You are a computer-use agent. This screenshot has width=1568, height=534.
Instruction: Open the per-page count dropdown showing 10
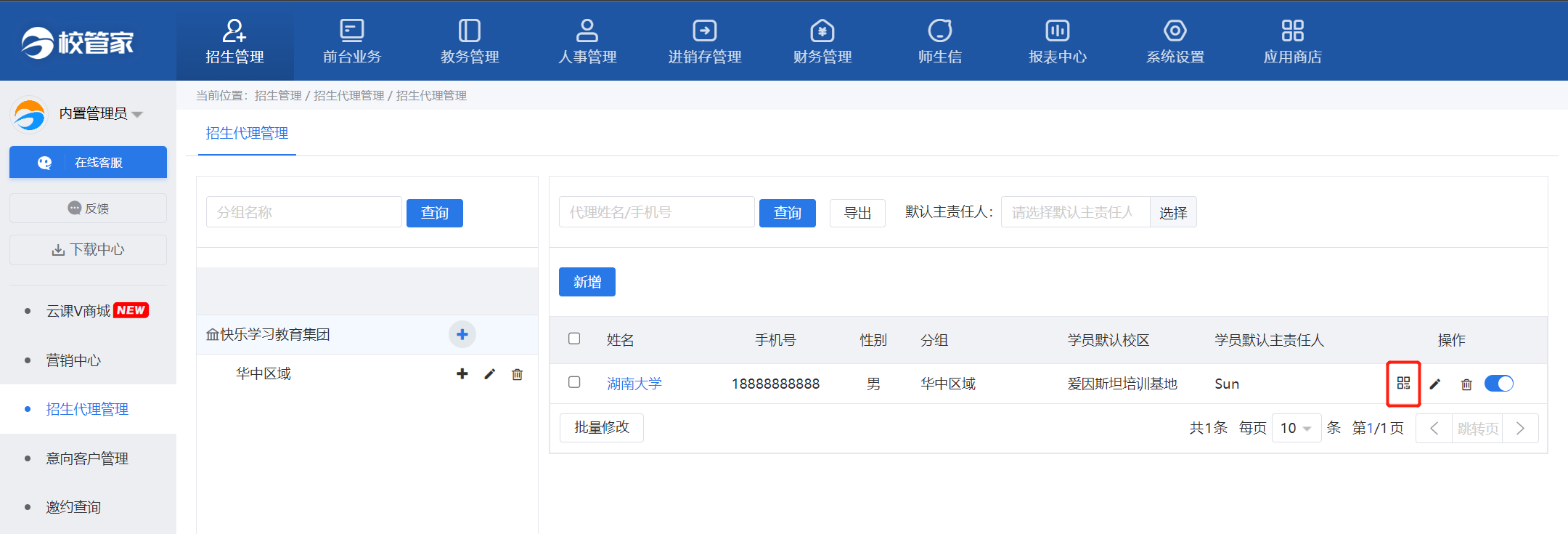pos(1296,428)
